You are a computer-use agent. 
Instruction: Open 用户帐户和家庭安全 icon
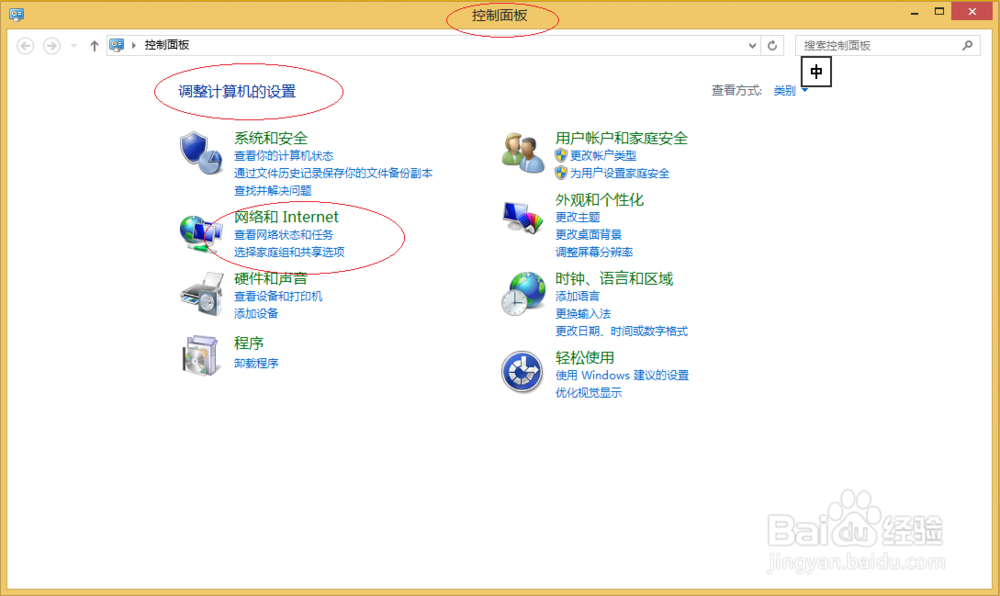click(x=522, y=150)
